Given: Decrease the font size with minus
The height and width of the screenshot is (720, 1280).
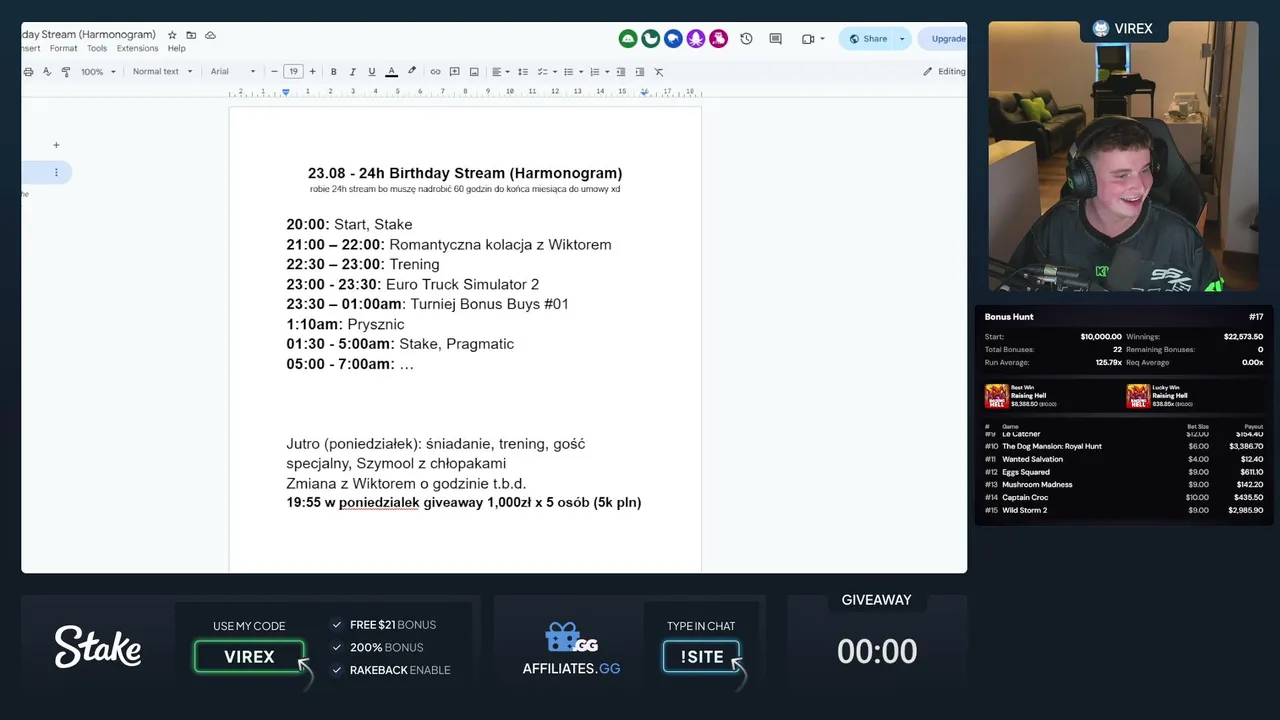Looking at the screenshot, I should tap(274, 72).
